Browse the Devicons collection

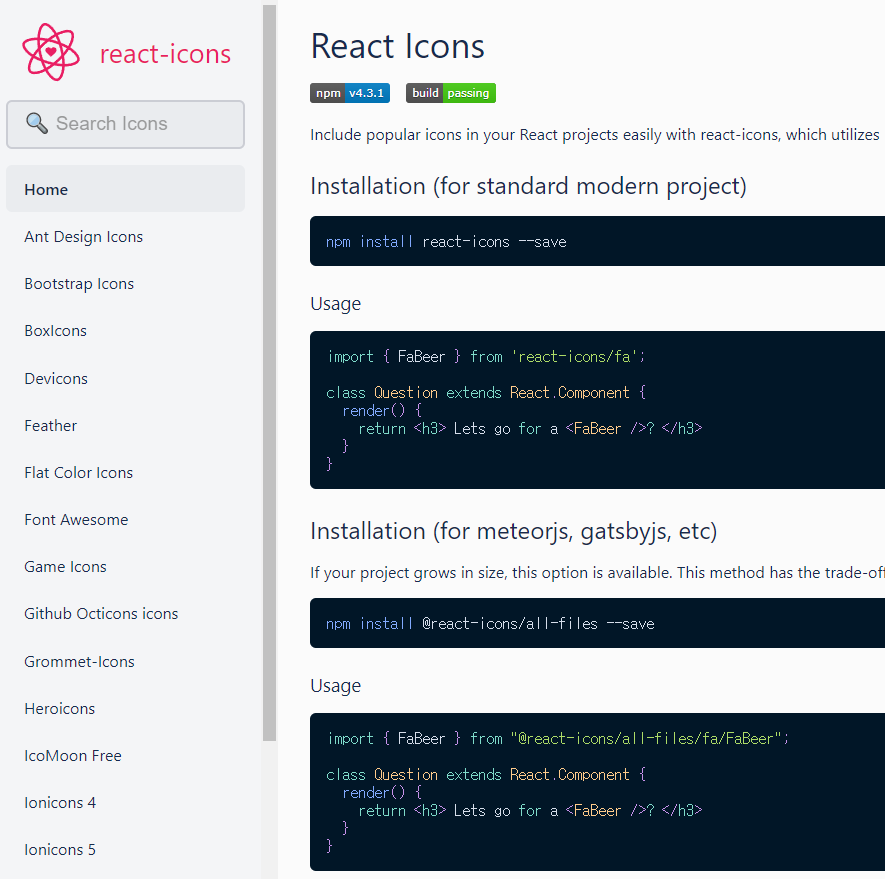pyautogui.click(x=55, y=378)
